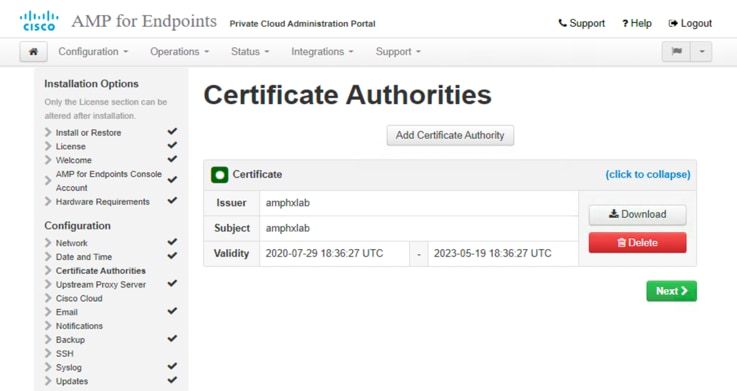Open Upstream Proxy Server settings
This screenshot has height=391, width=737.
pyautogui.click(x=101, y=284)
